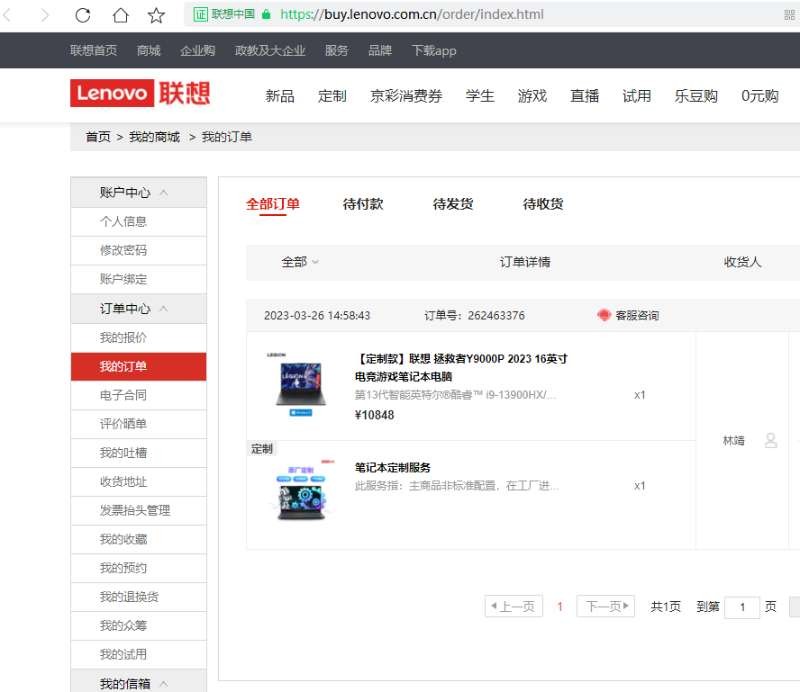Click the Lenovo 联想 logo

140,93
